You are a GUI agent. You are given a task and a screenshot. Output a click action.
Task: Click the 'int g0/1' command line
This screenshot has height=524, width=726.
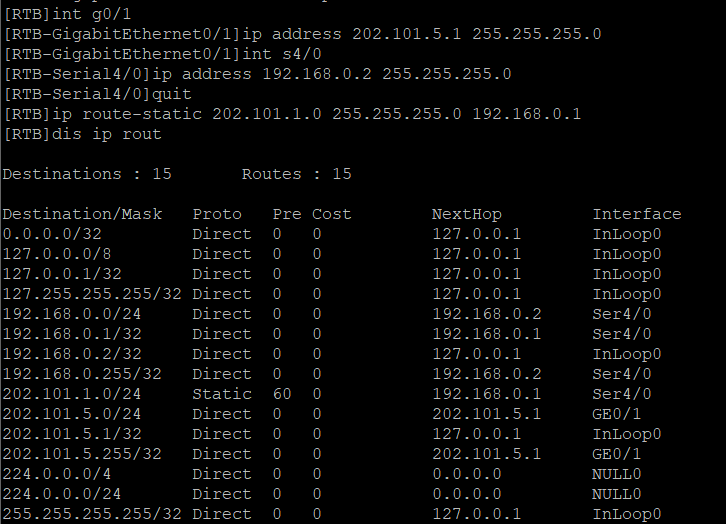coord(80,13)
